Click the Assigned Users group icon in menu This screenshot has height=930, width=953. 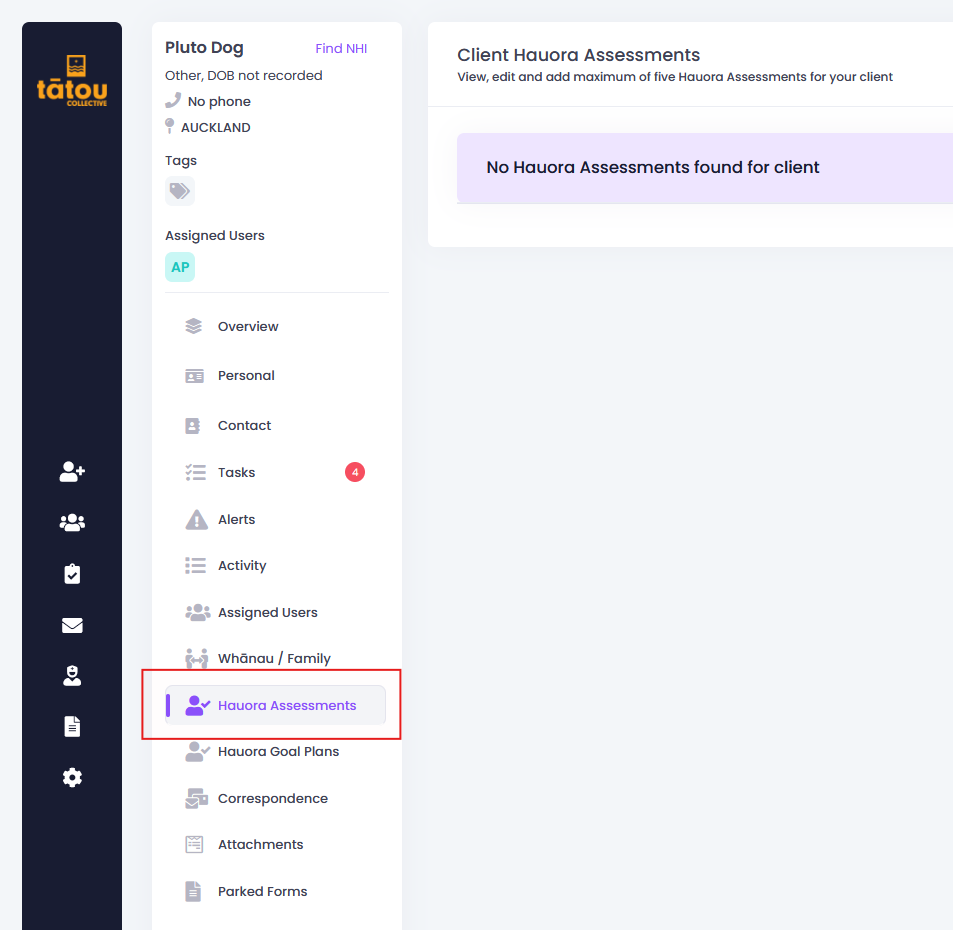pos(198,613)
